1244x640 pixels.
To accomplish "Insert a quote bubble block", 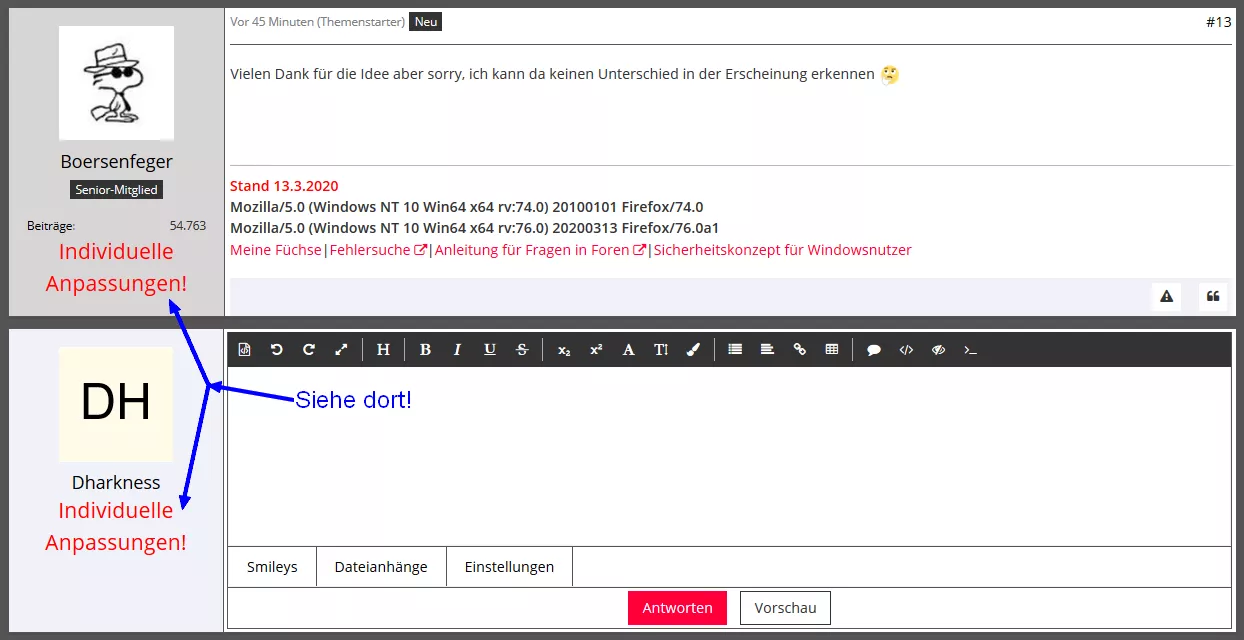I will (874, 350).
